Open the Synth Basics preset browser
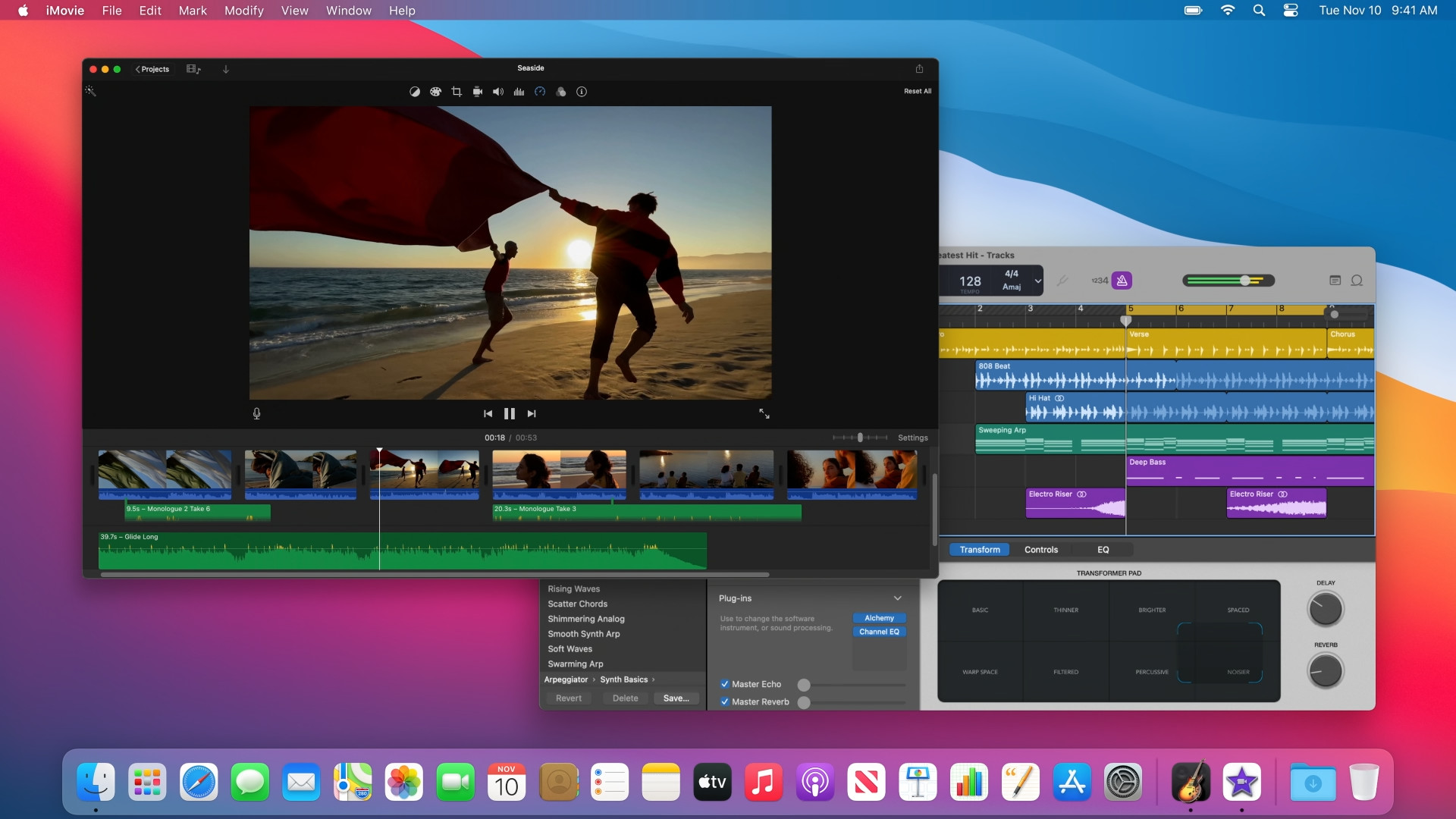Image resolution: width=1456 pixels, height=819 pixels. (x=626, y=679)
